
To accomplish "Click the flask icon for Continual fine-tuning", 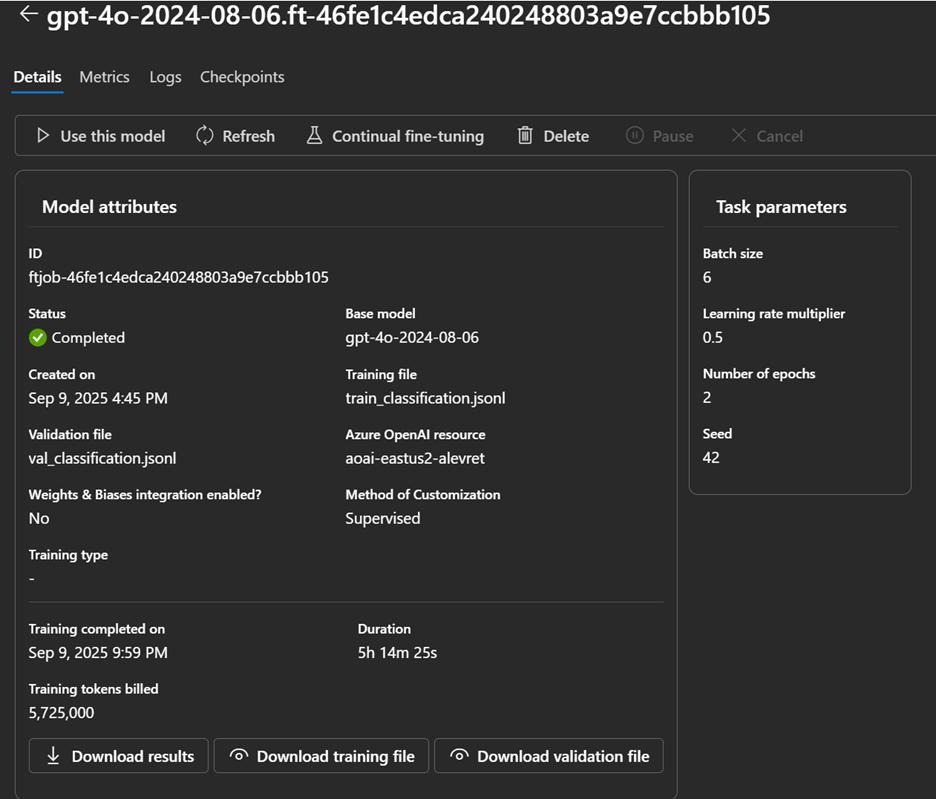I will point(314,136).
